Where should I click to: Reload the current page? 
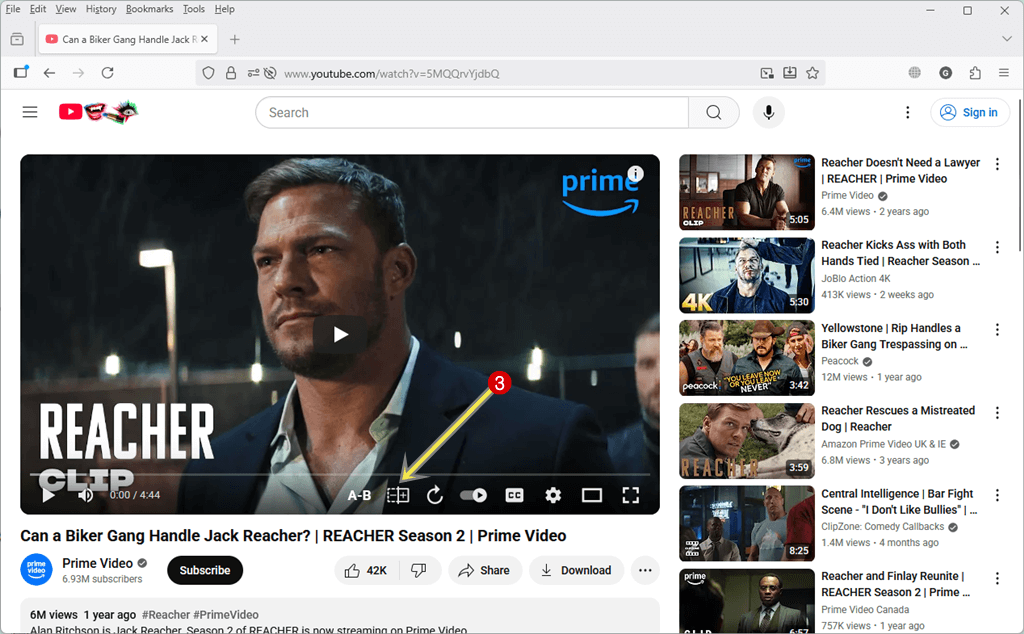(x=108, y=73)
